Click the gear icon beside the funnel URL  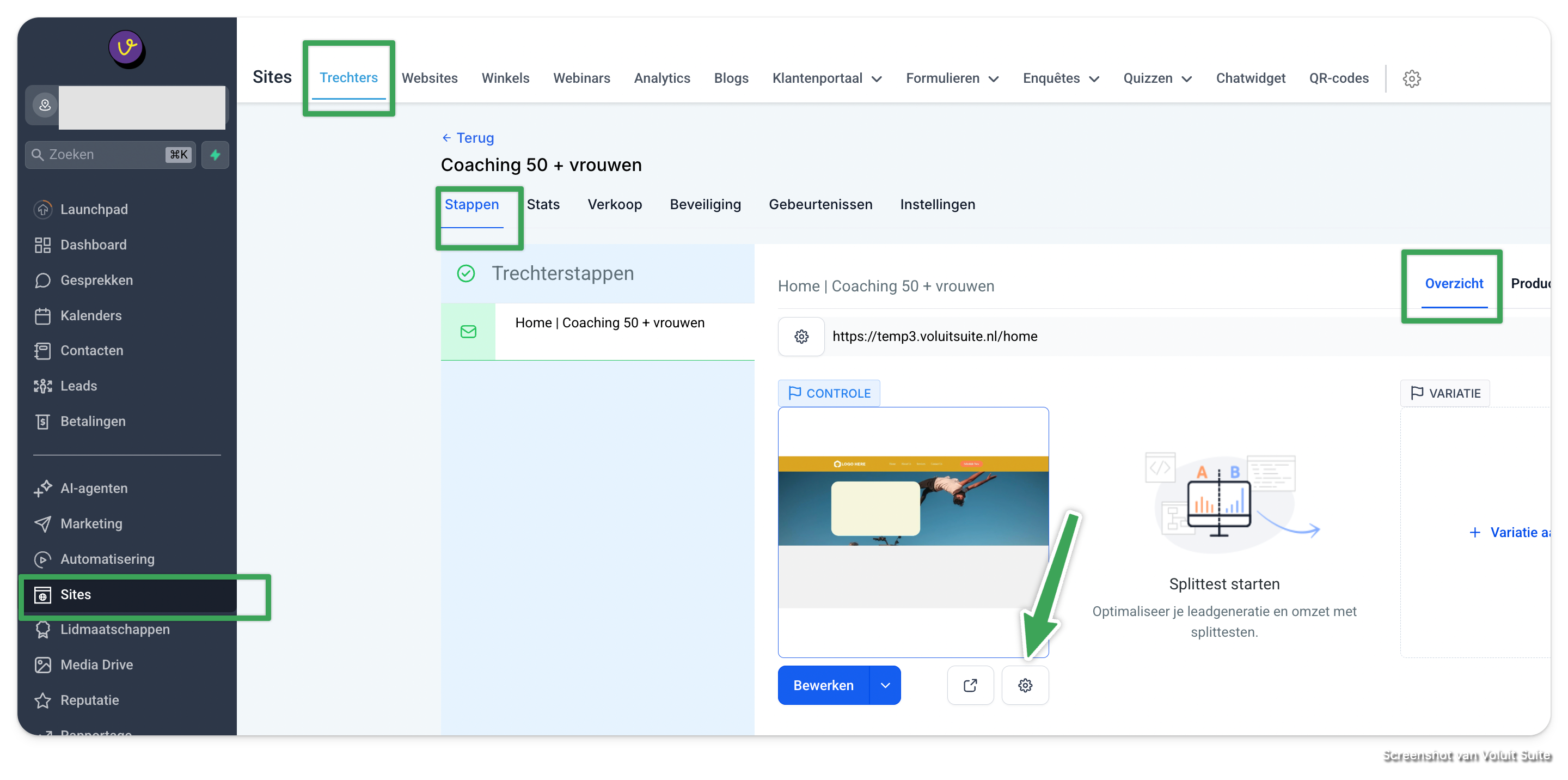801,336
